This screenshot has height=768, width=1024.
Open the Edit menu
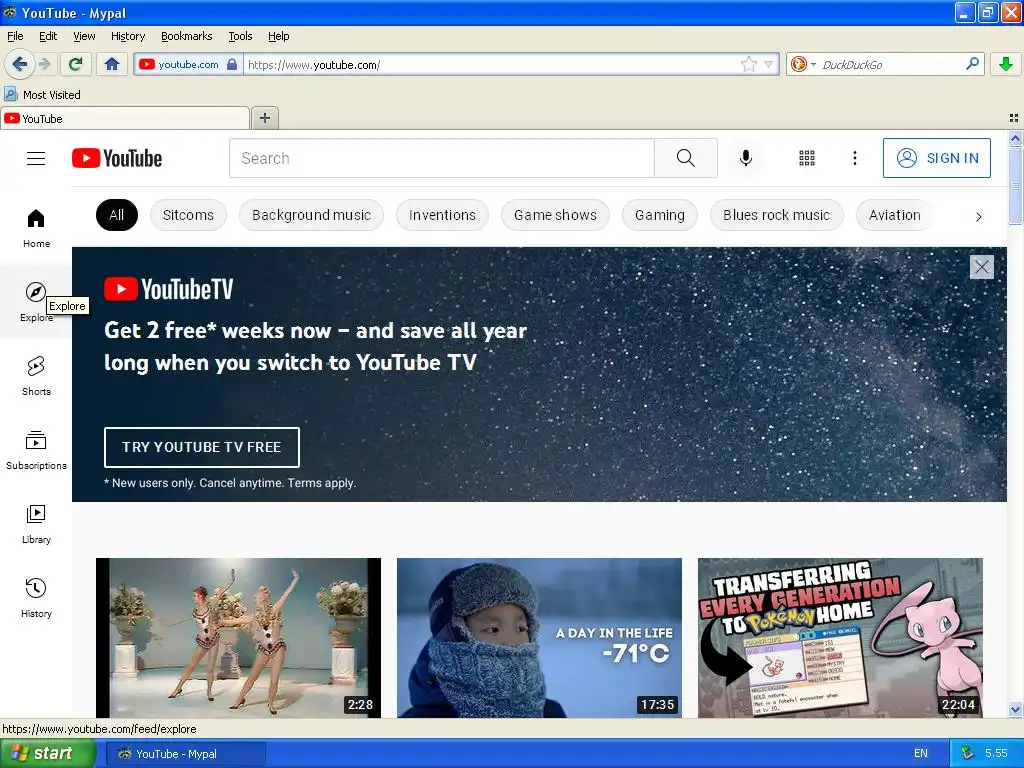pos(48,36)
